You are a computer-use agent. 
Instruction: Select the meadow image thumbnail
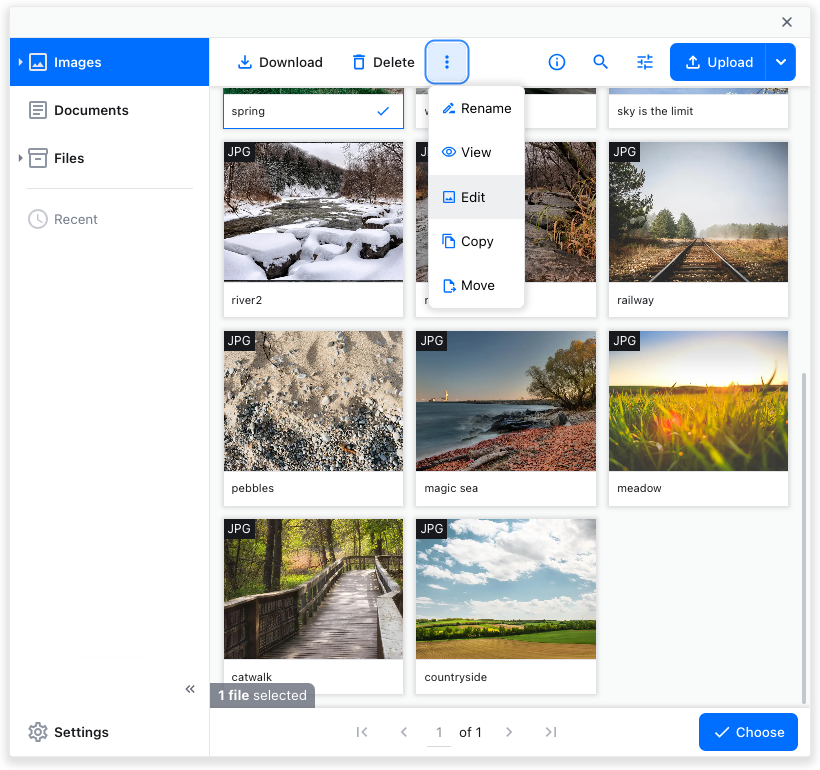click(698, 401)
